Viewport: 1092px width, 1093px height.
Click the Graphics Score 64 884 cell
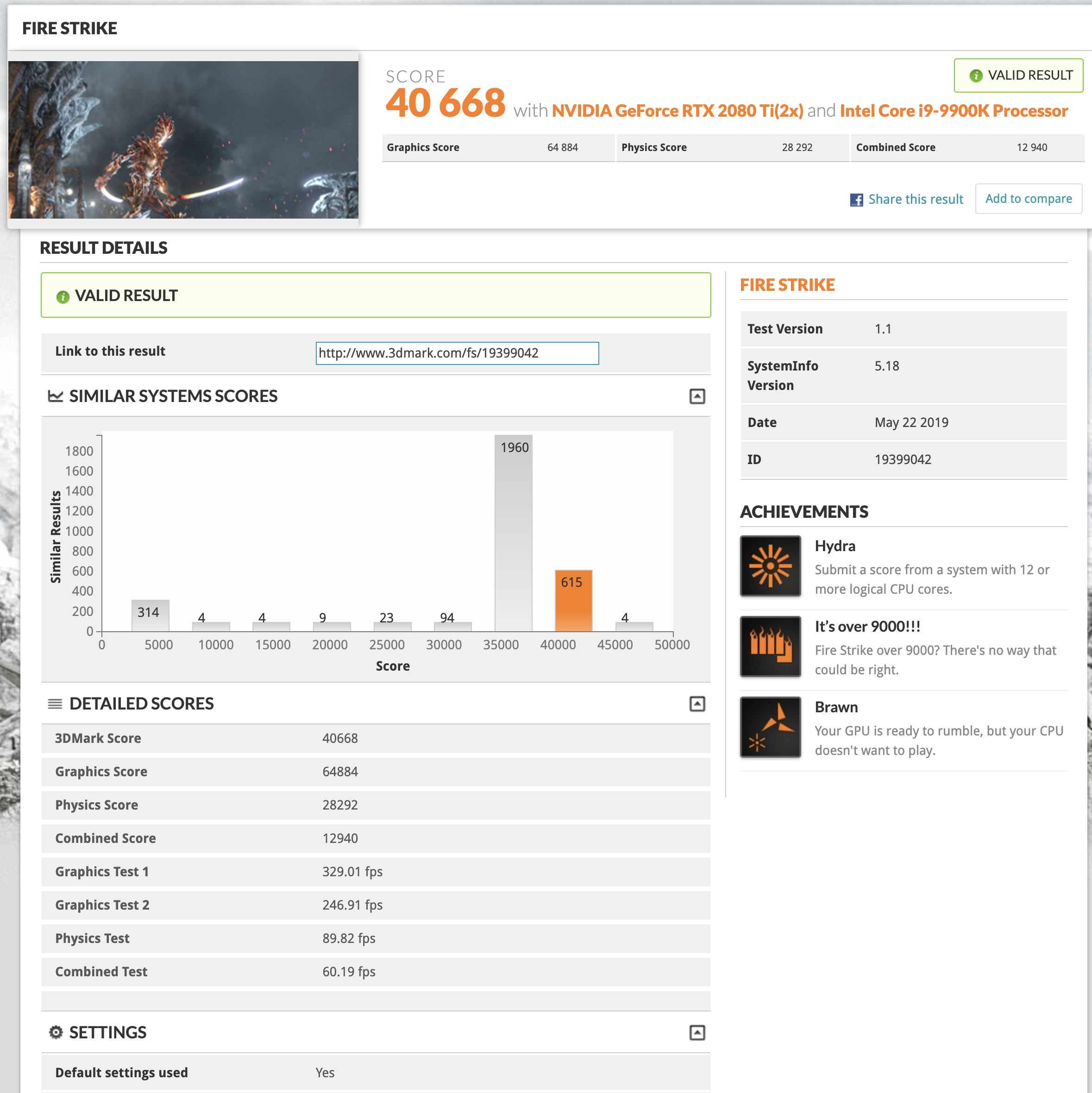point(498,148)
